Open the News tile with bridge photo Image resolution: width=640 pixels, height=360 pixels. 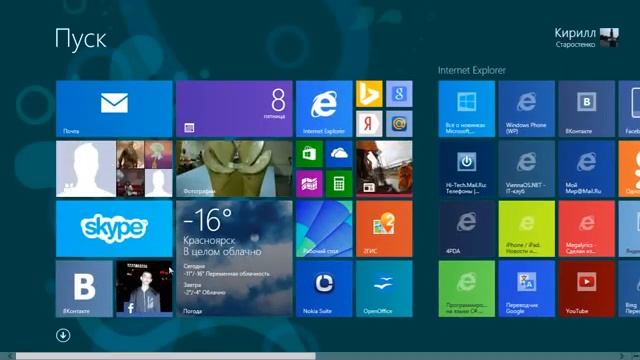384,169
